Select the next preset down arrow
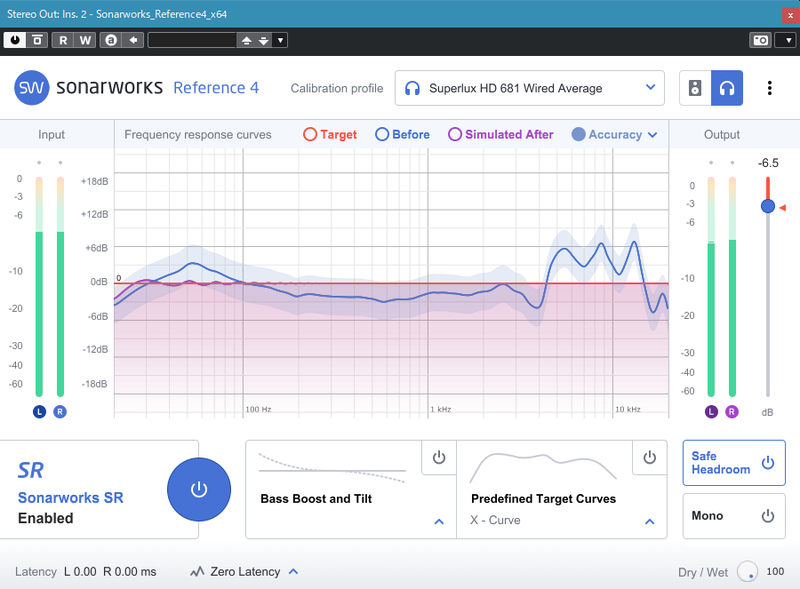Image resolution: width=800 pixels, height=589 pixels. (x=263, y=40)
